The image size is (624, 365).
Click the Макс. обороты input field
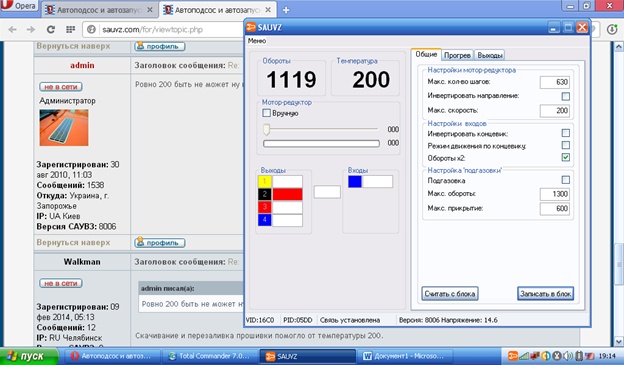[555, 194]
